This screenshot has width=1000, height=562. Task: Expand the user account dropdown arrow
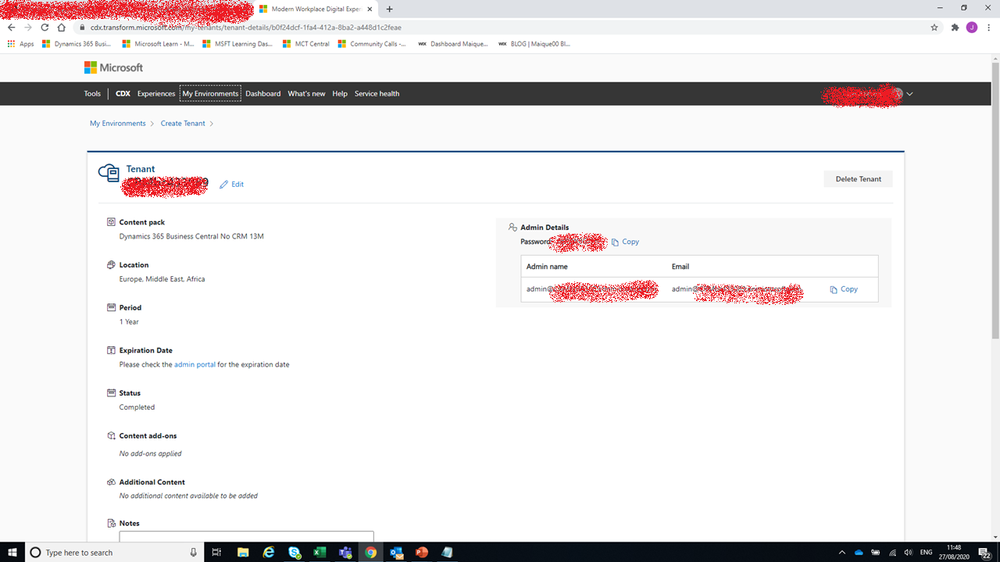pos(909,94)
